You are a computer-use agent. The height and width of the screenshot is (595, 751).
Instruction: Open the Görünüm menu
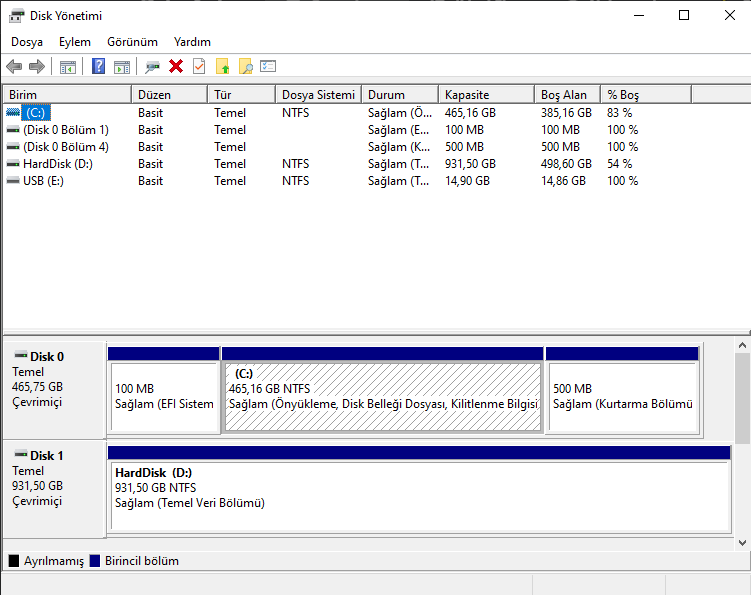(x=132, y=42)
